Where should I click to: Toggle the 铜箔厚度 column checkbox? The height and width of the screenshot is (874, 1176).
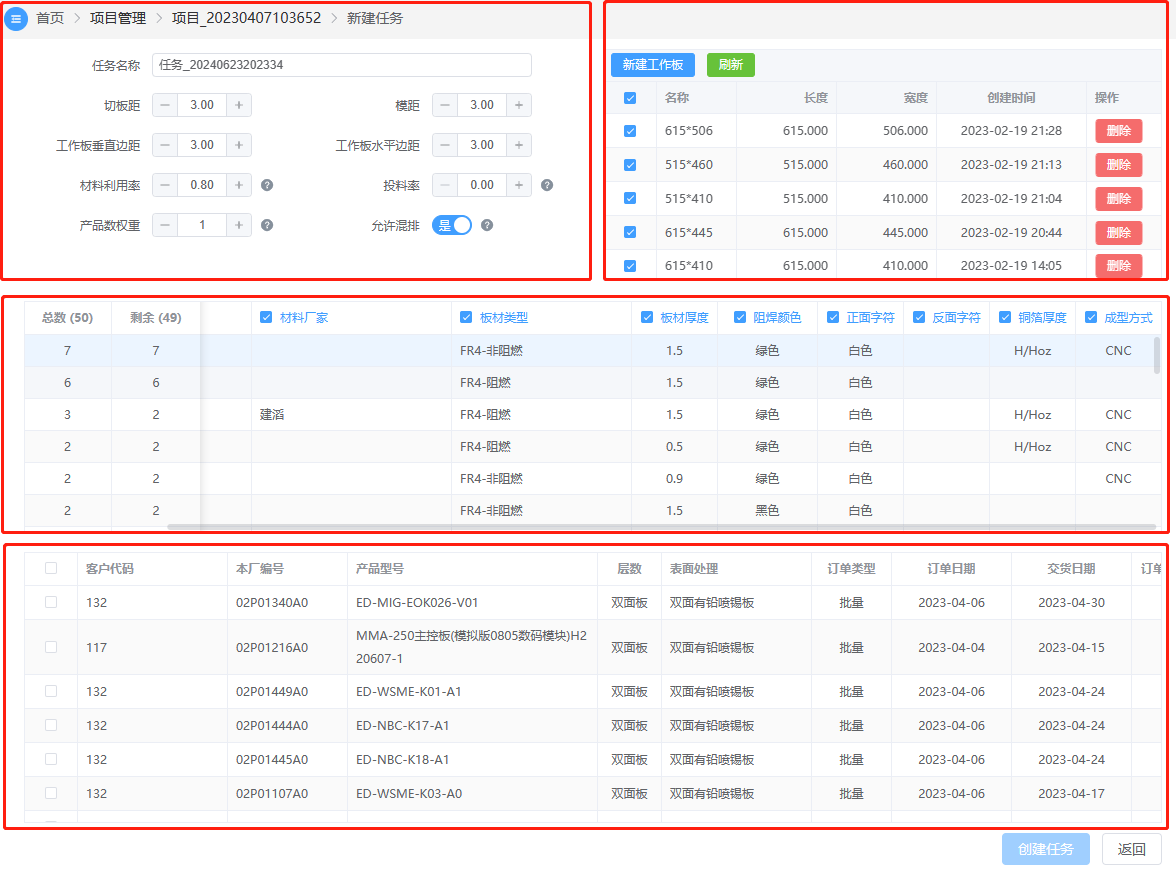[x=1005, y=317]
